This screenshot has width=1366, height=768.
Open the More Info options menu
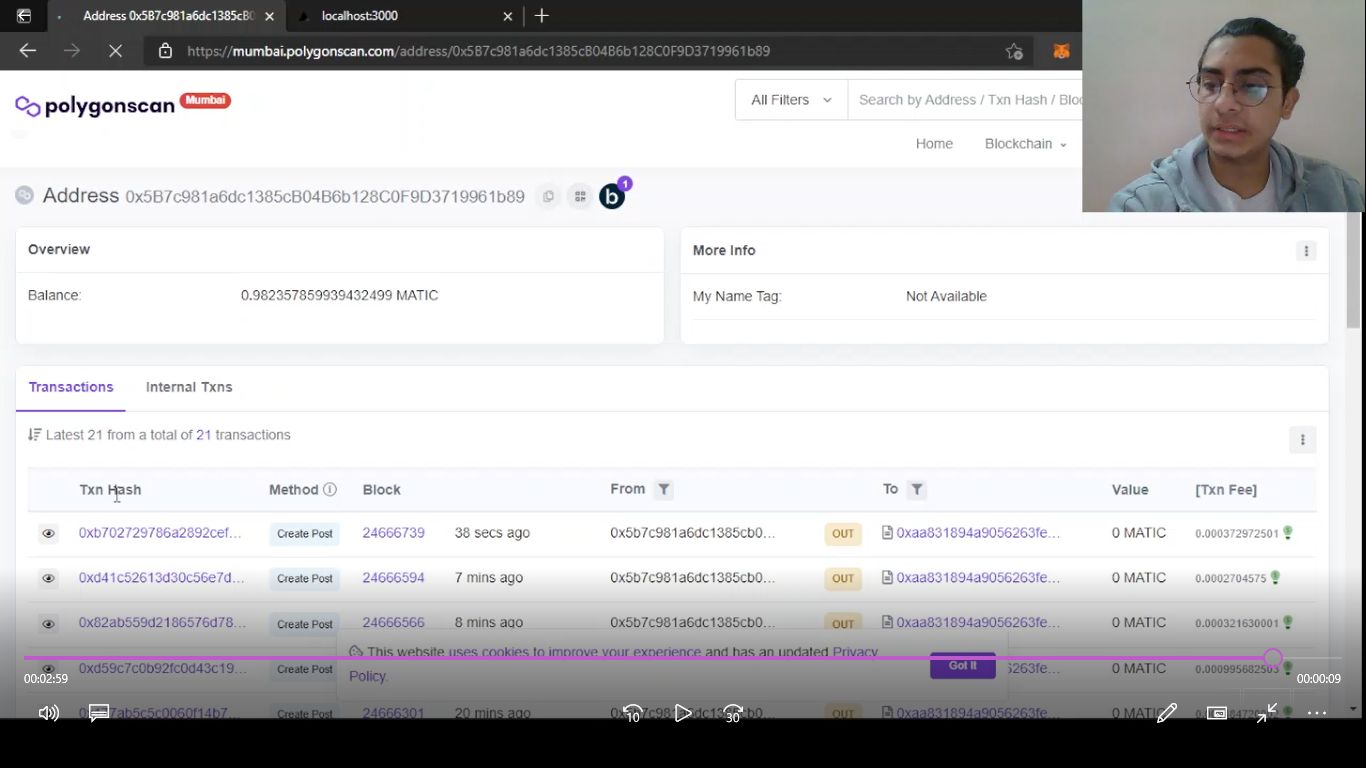[1305, 251]
